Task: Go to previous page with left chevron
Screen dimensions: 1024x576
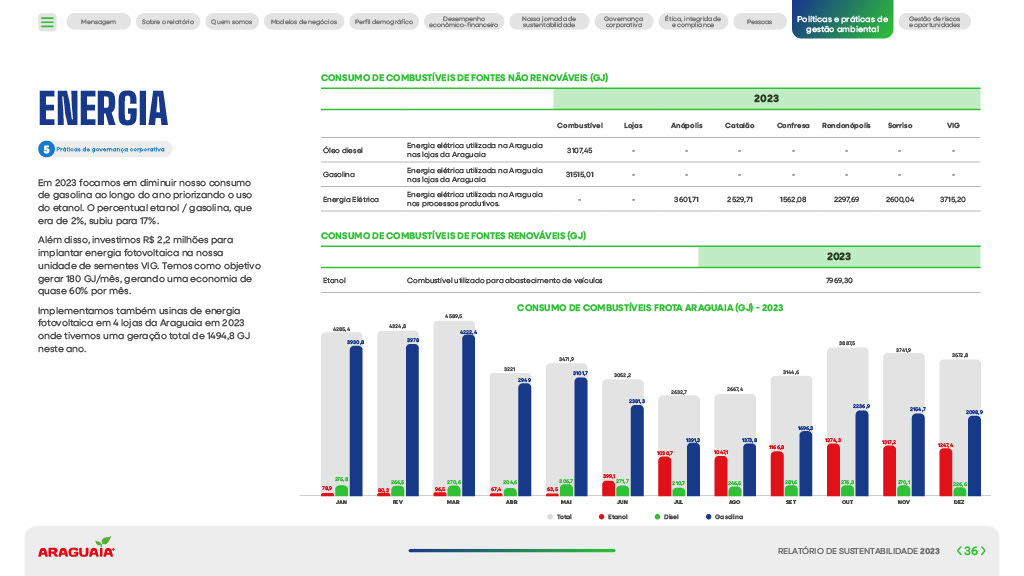Action: (959, 551)
